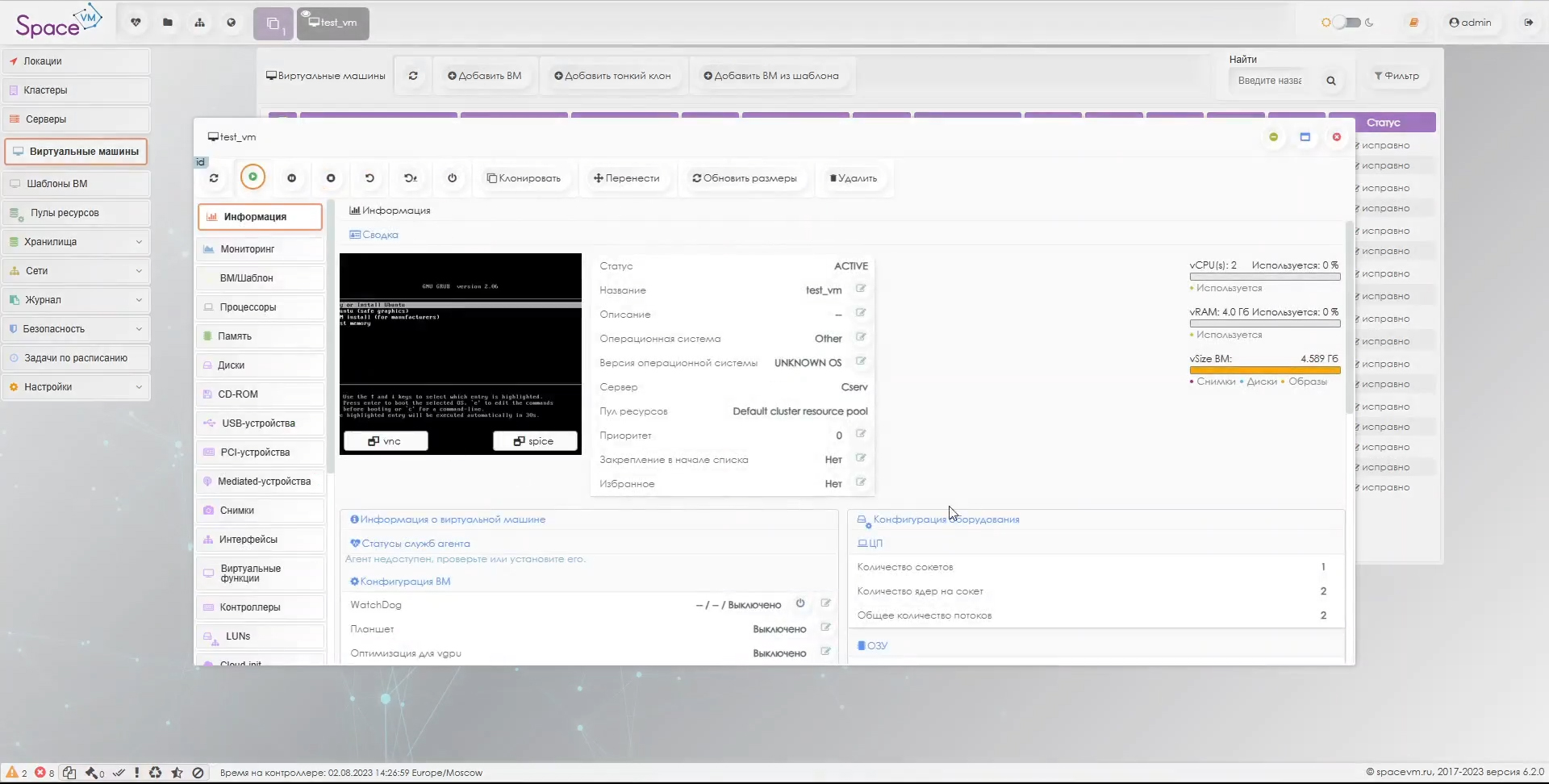
Task: Click Add thin clone button
Action: click(613, 76)
